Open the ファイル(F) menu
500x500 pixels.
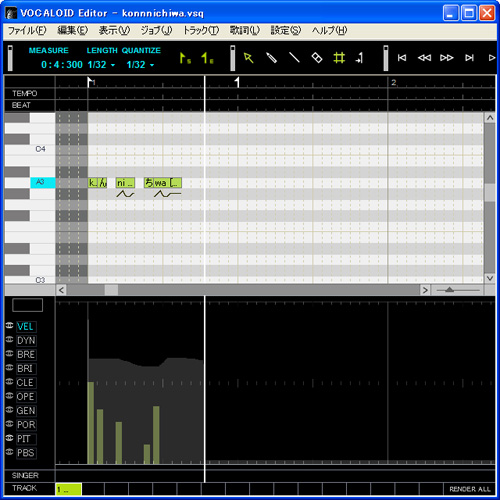click(x=27, y=31)
